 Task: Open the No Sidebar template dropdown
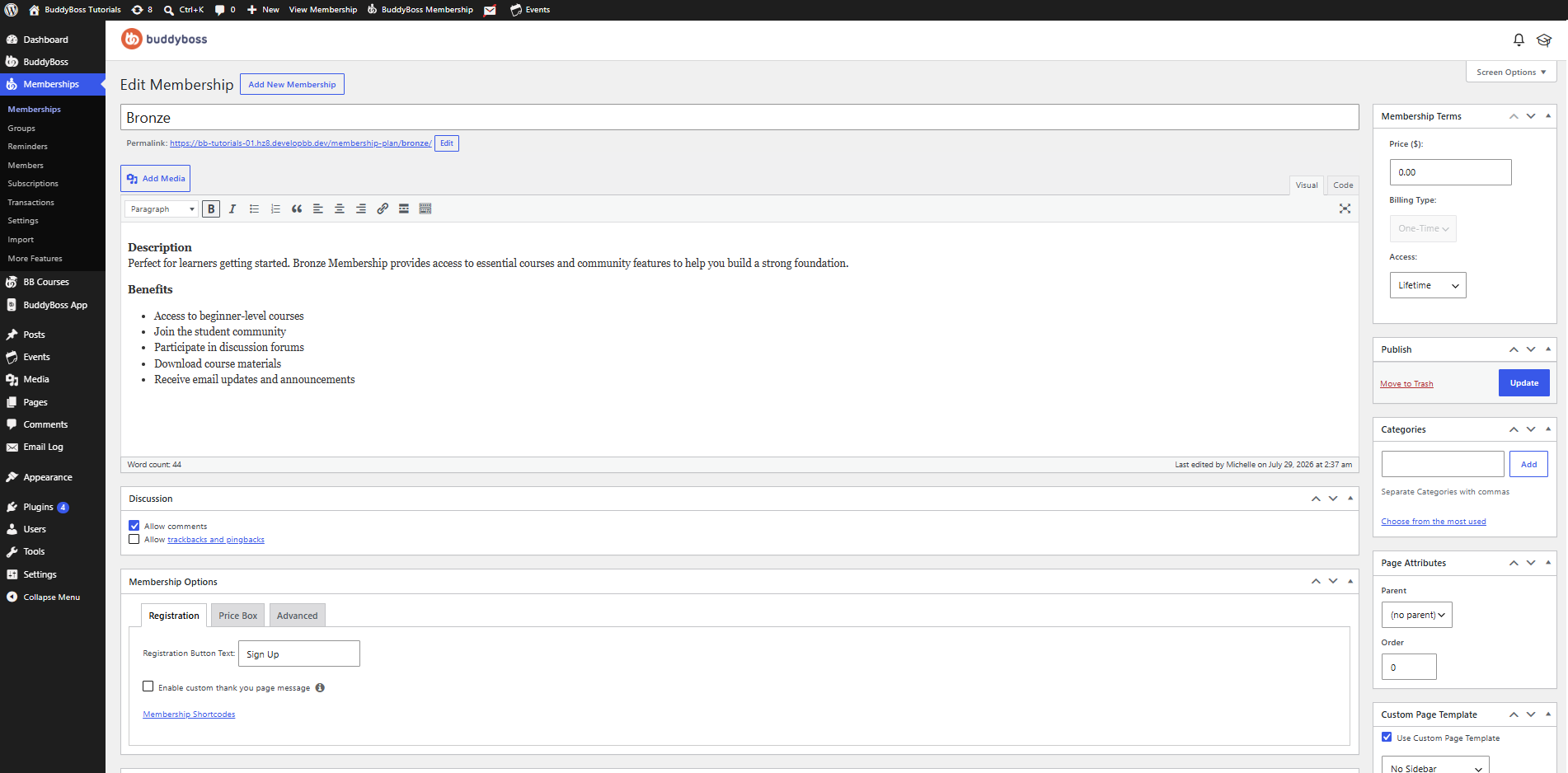pyautogui.click(x=1435, y=766)
